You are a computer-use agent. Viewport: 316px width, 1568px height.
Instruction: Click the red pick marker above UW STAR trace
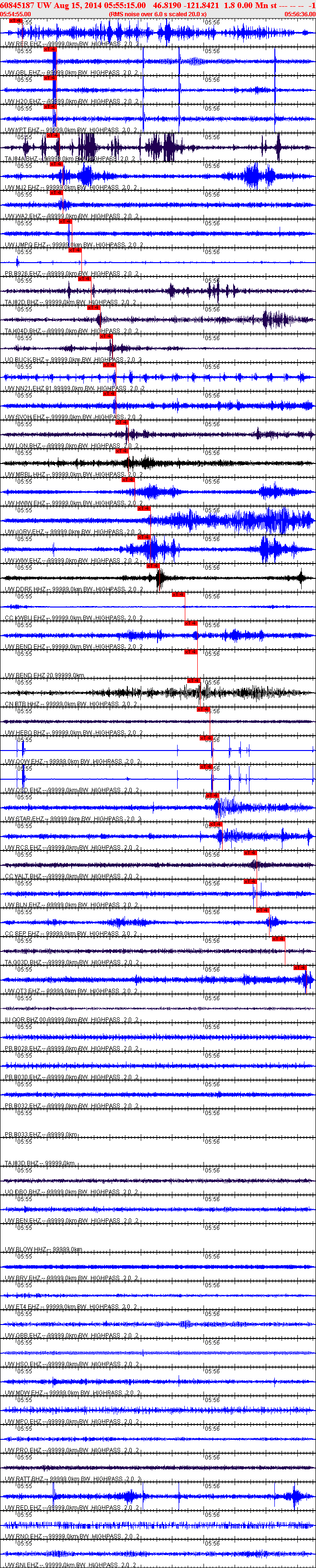pos(211,795)
